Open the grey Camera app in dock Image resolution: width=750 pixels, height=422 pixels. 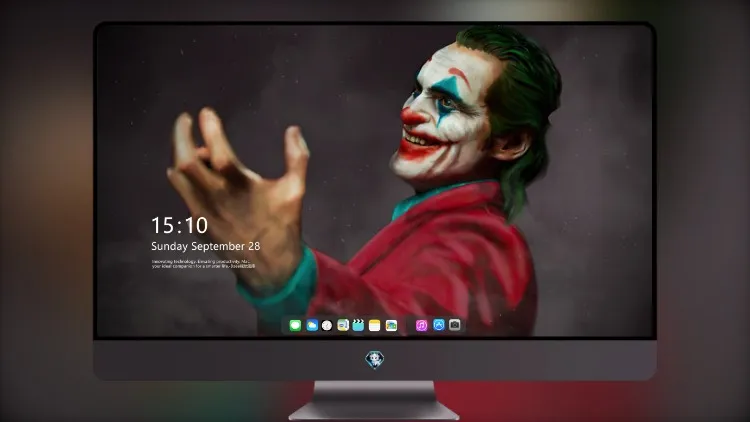click(455, 325)
